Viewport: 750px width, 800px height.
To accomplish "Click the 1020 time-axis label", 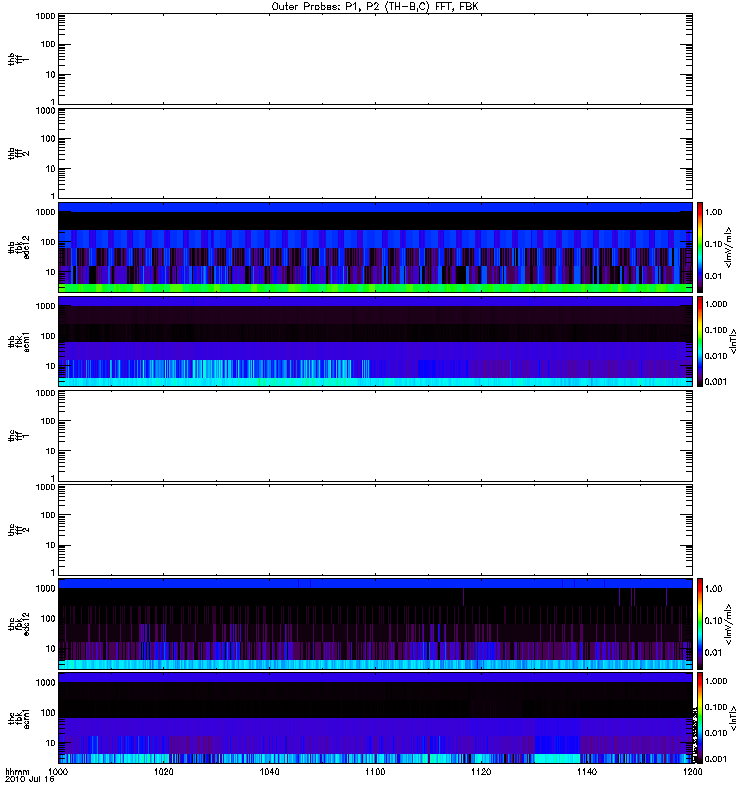I will pos(163,771).
